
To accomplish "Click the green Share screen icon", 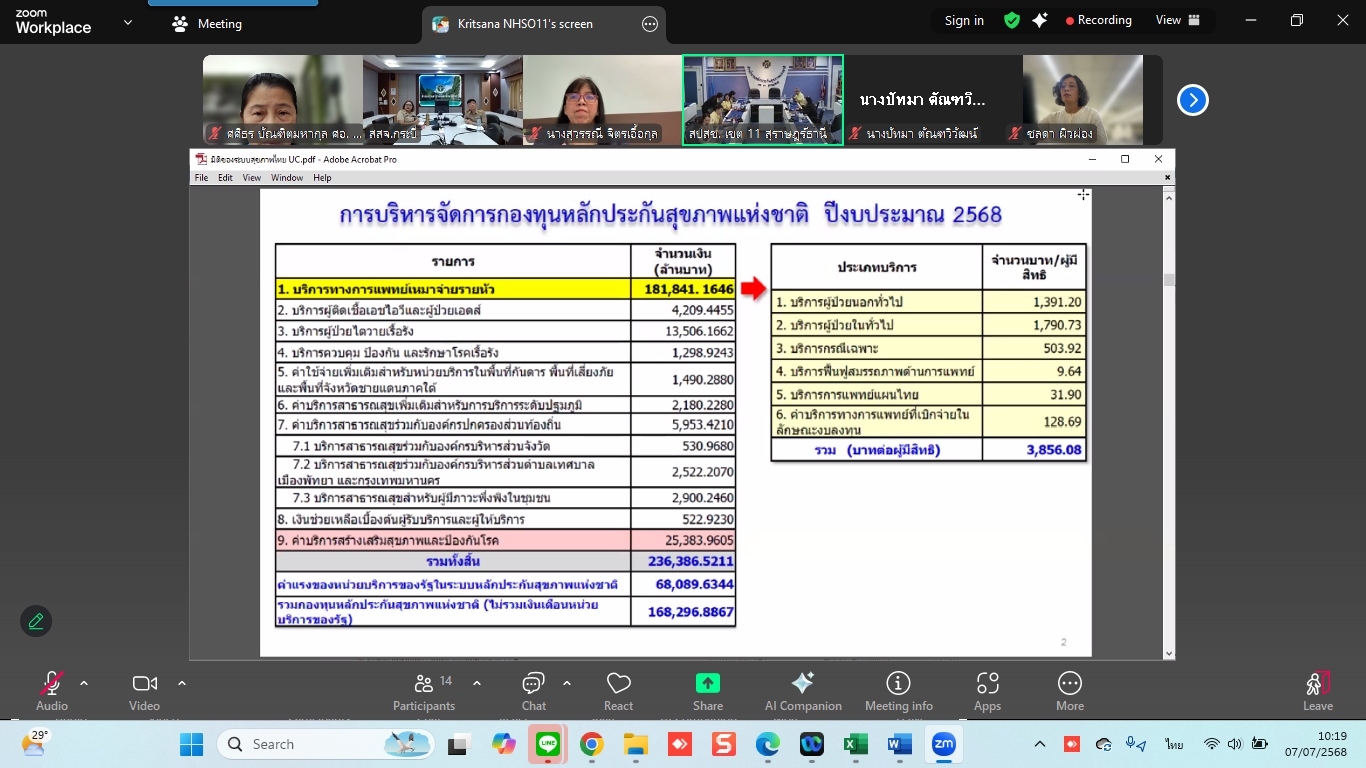I will coord(707,684).
